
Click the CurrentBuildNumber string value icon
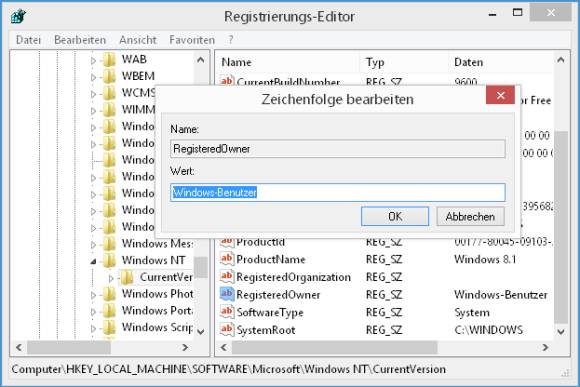pos(227,80)
